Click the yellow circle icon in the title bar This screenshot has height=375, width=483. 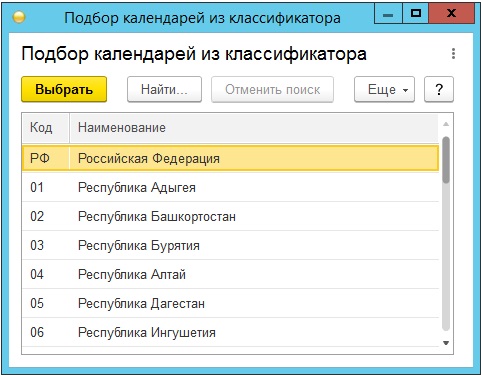click(x=19, y=17)
